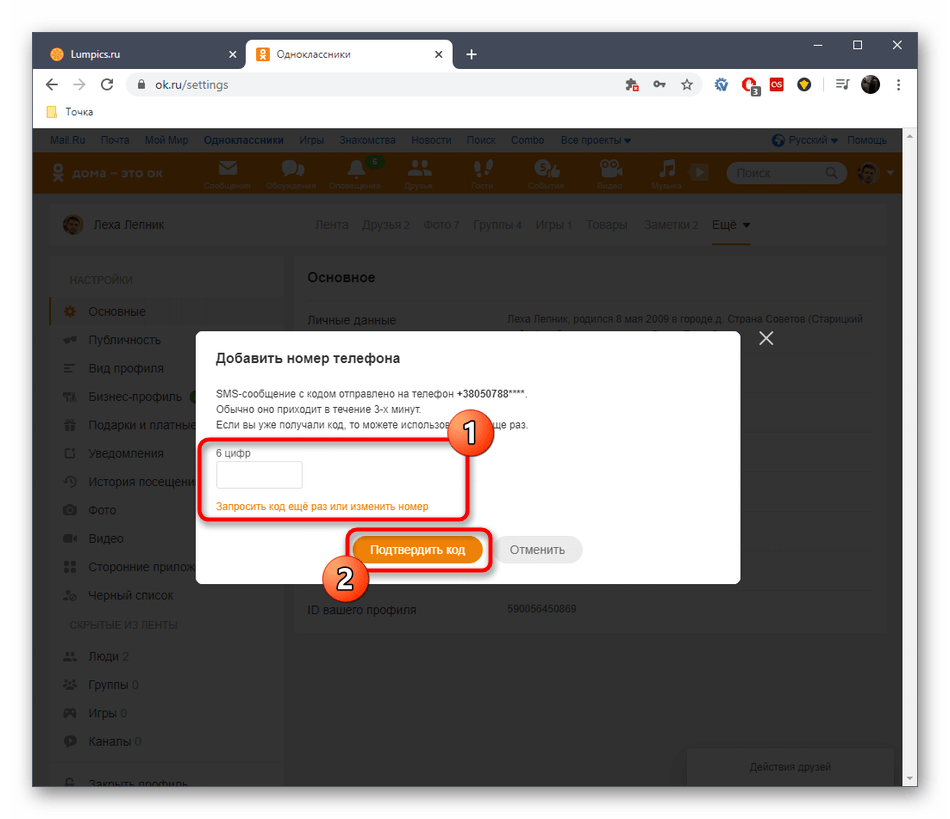Expand the Ещё profile menu
This screenshot has height=819, width=950.
point(728,224)
